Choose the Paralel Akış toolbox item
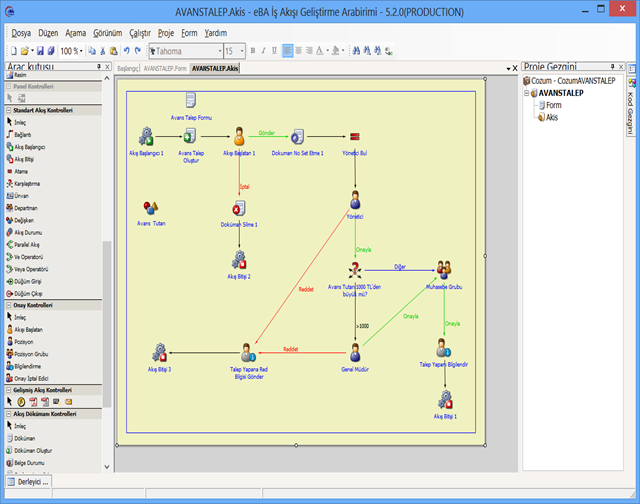The width and height of the screenshot is (640, 504). tap(23, 244)
